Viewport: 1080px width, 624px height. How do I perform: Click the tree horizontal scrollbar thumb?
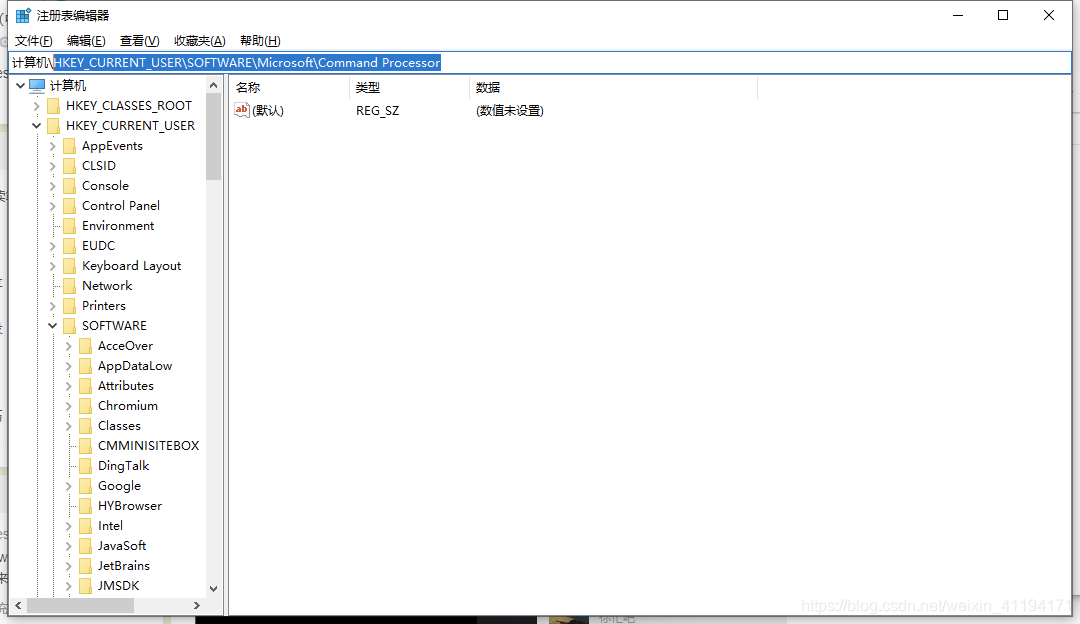[80, 605]
